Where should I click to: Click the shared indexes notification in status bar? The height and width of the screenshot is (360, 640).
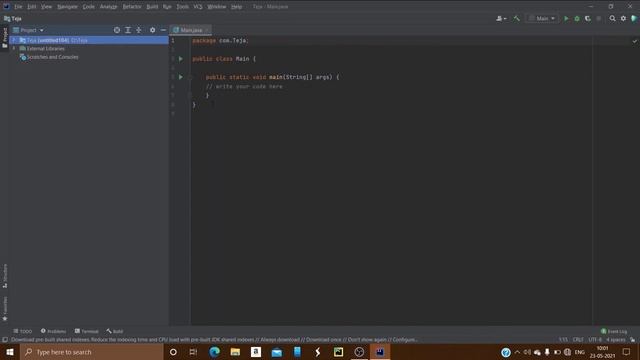click(x=214, y=340)
